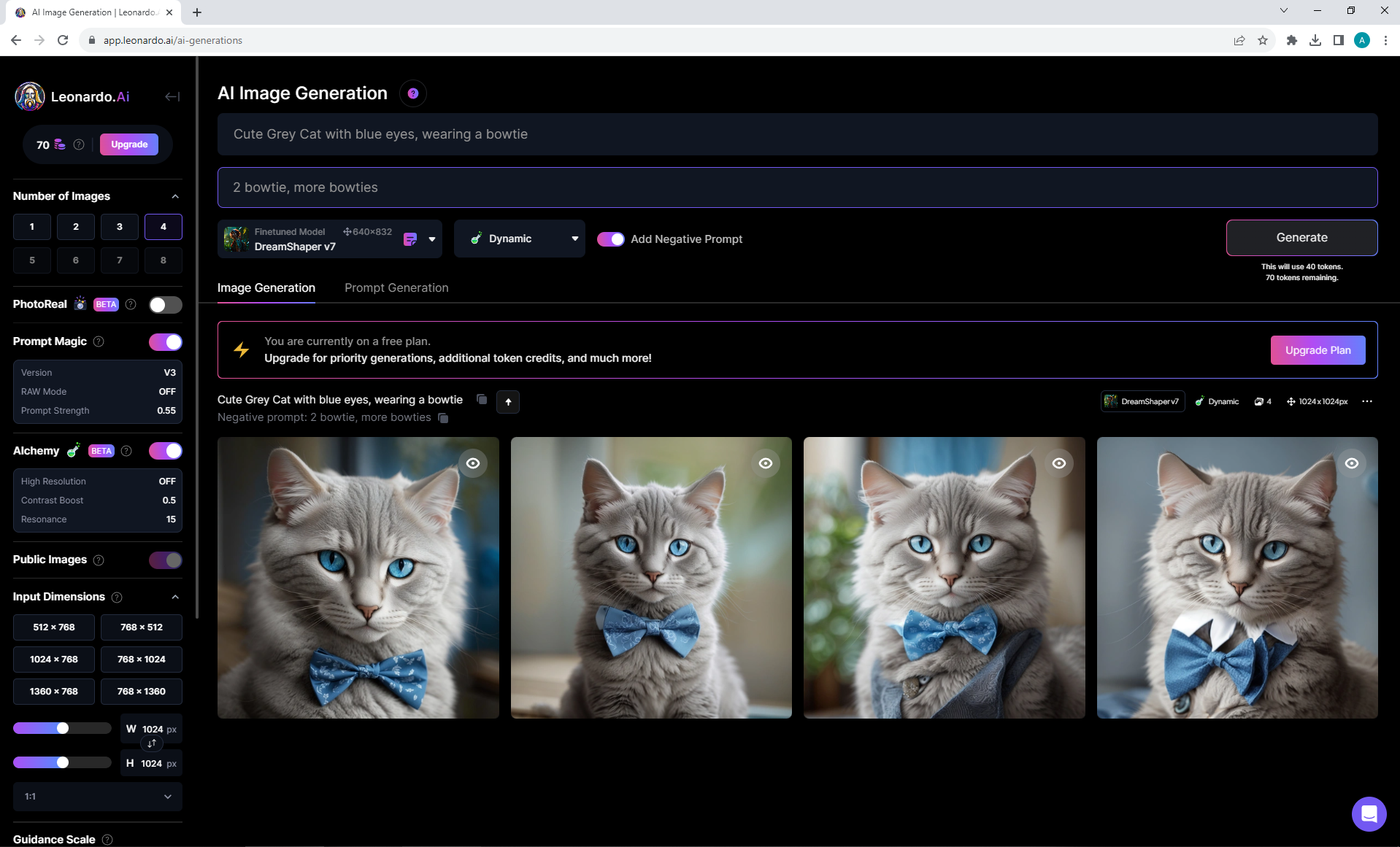Image resolution: width=1400 pixels, height=847 pixels.
Task: Select the 512 × 768 dimension preset
Action: pyautogui.click(x=54, y=627)
